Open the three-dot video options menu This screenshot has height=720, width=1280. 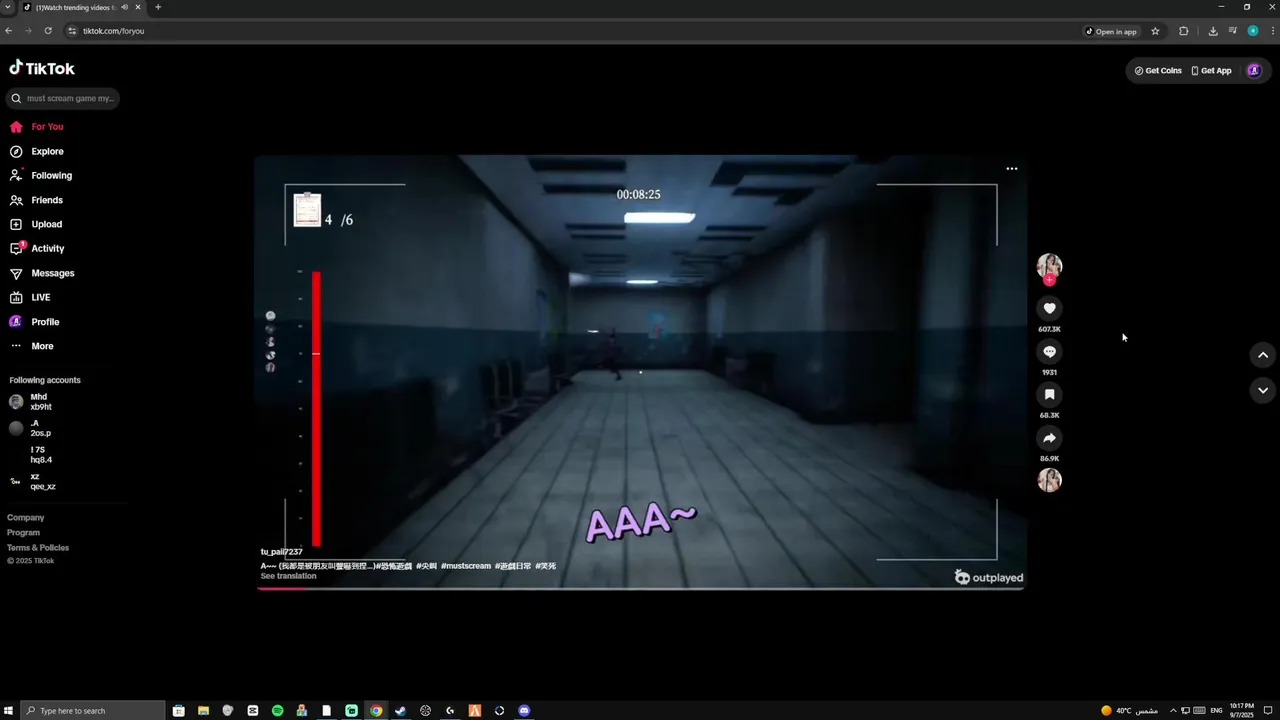[x=1011, y=169]
